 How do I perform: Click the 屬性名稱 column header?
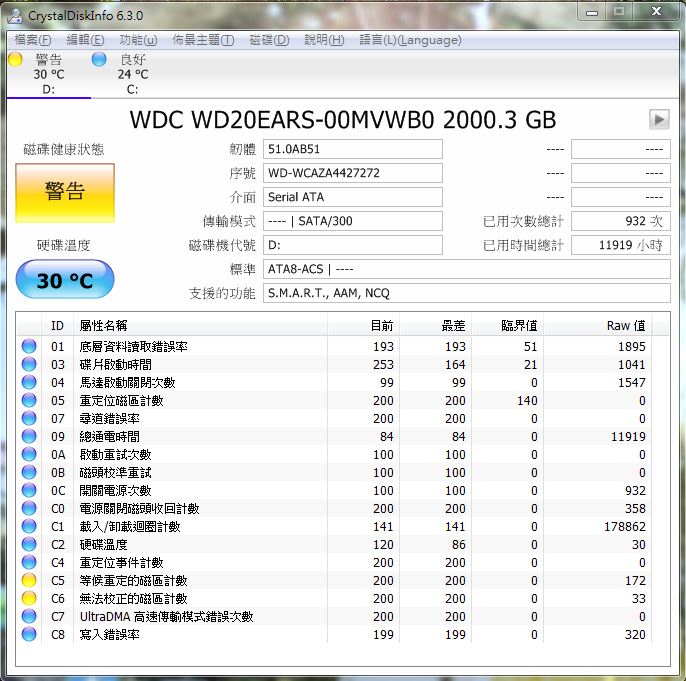pyautogui.click(x=200, y=326)
